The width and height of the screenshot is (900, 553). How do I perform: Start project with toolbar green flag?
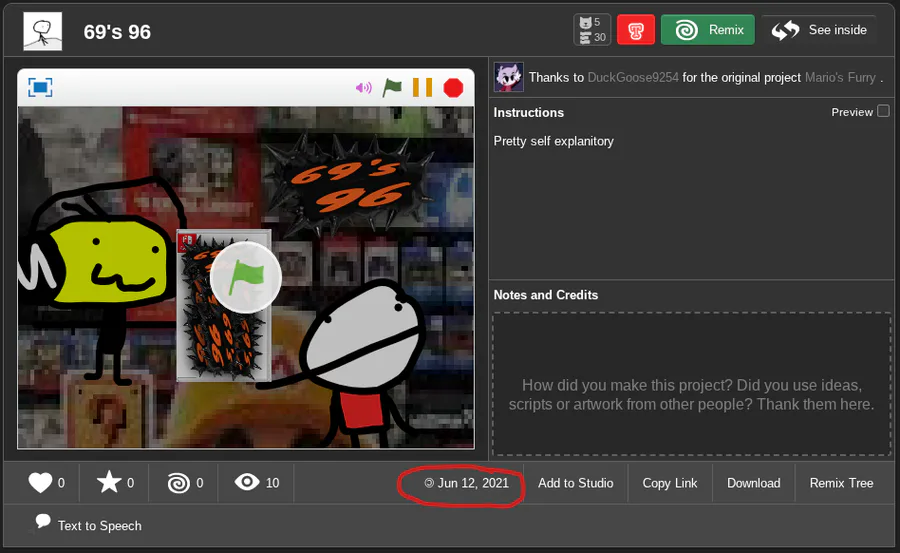tap(392, 88)
